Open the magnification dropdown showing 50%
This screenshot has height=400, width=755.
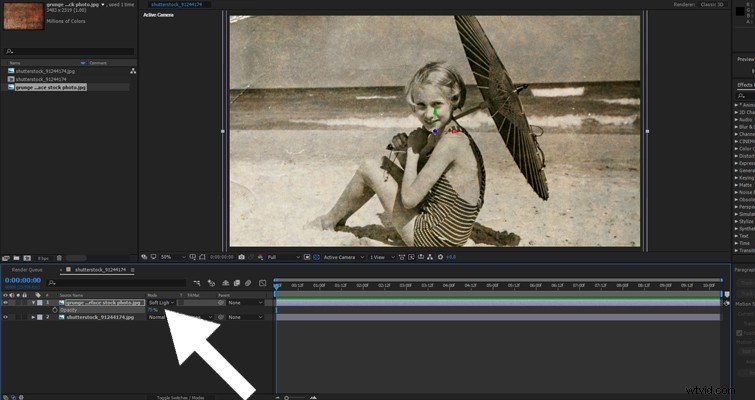(x=173, y=257)
